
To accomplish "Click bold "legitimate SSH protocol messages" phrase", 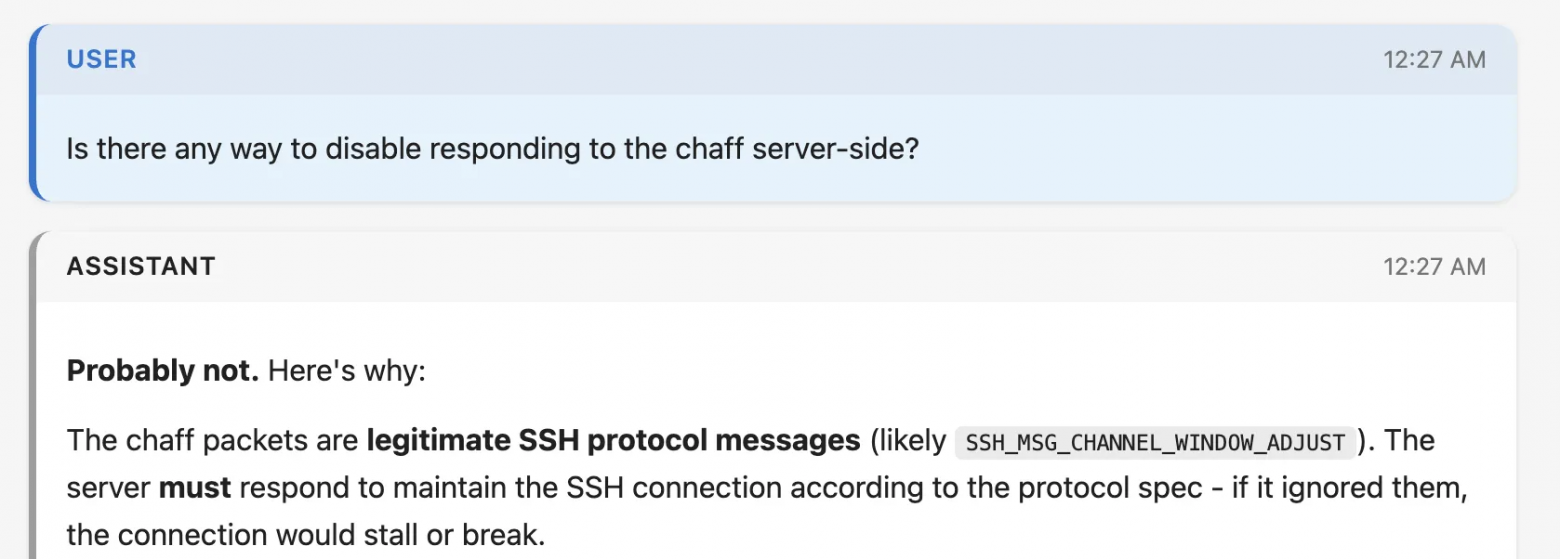I will click(613, 440).
